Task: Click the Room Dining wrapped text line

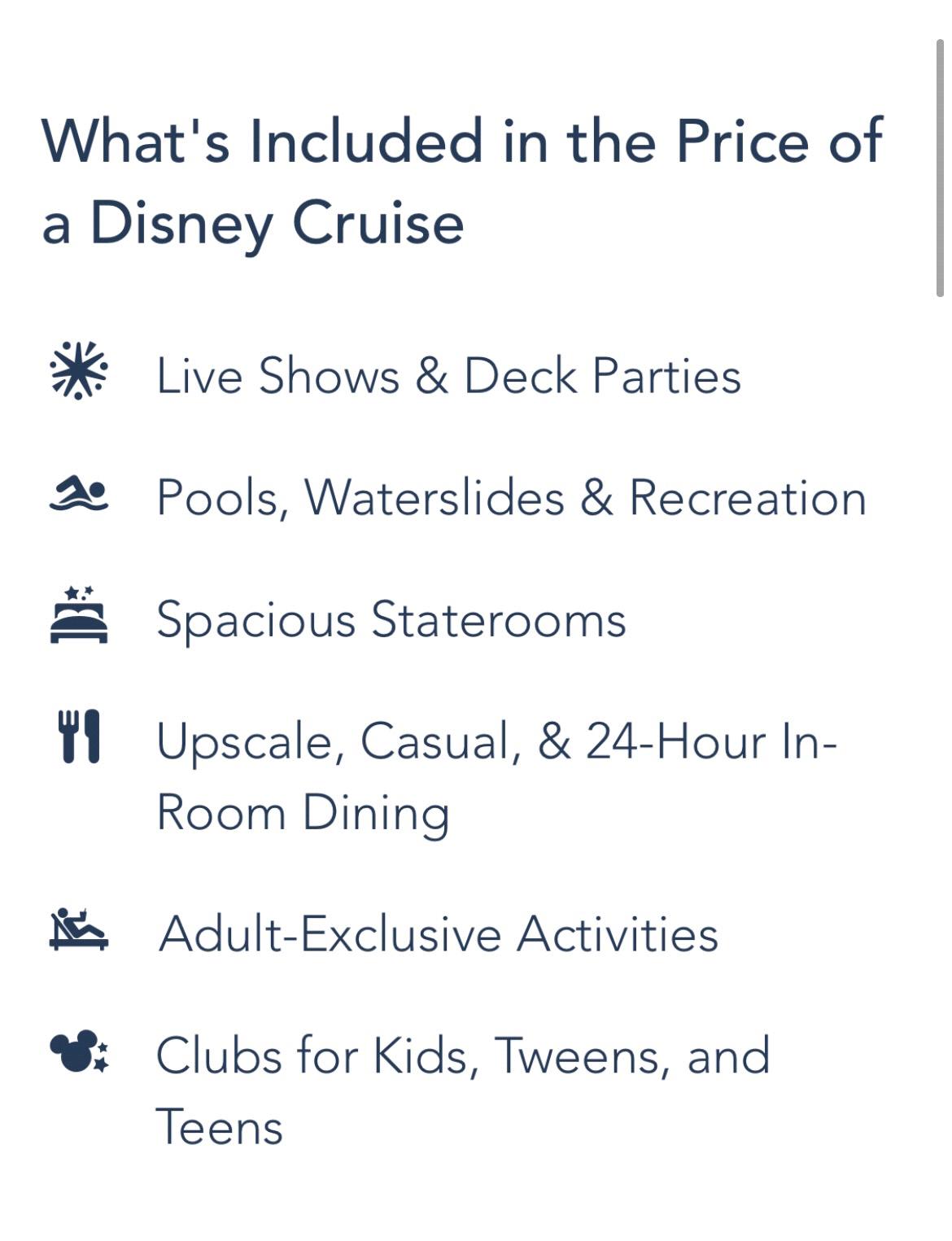Action: click(303, 813)
